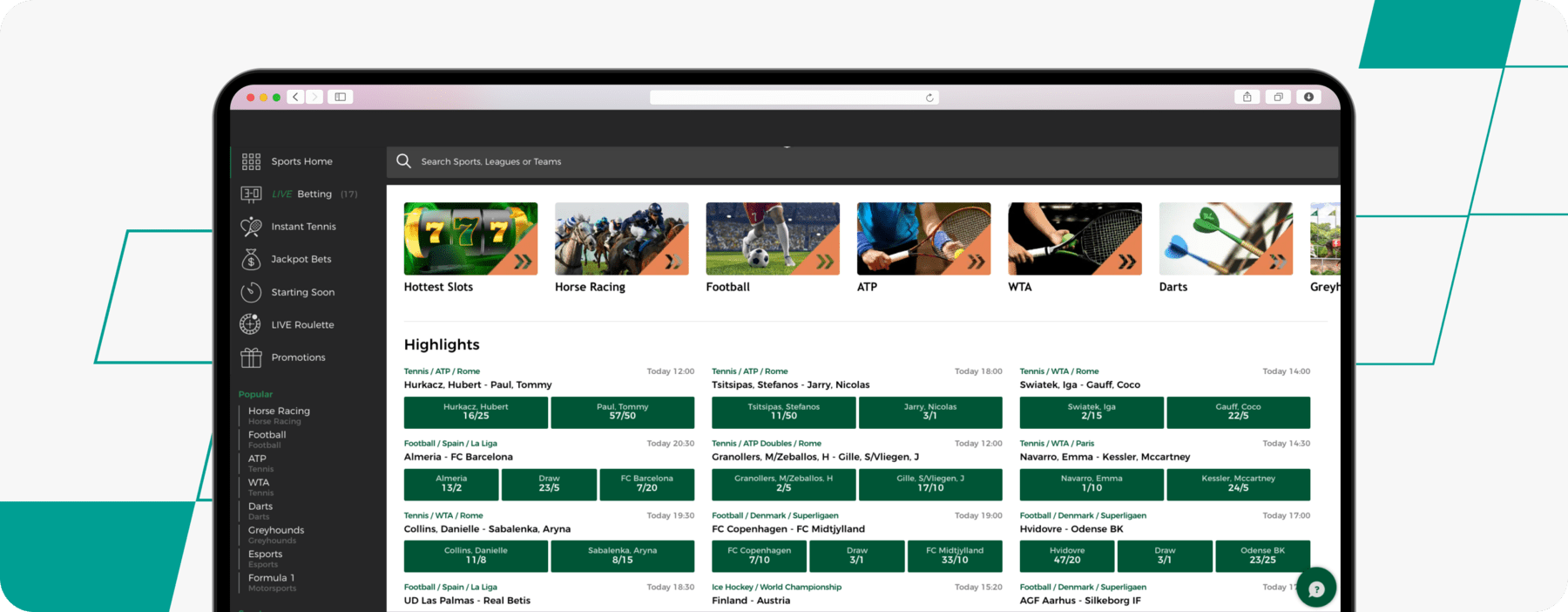Open LIVE Betting scoreboard icon
This screenshot has width=1568, height=612.
click(x=251, y=194)
